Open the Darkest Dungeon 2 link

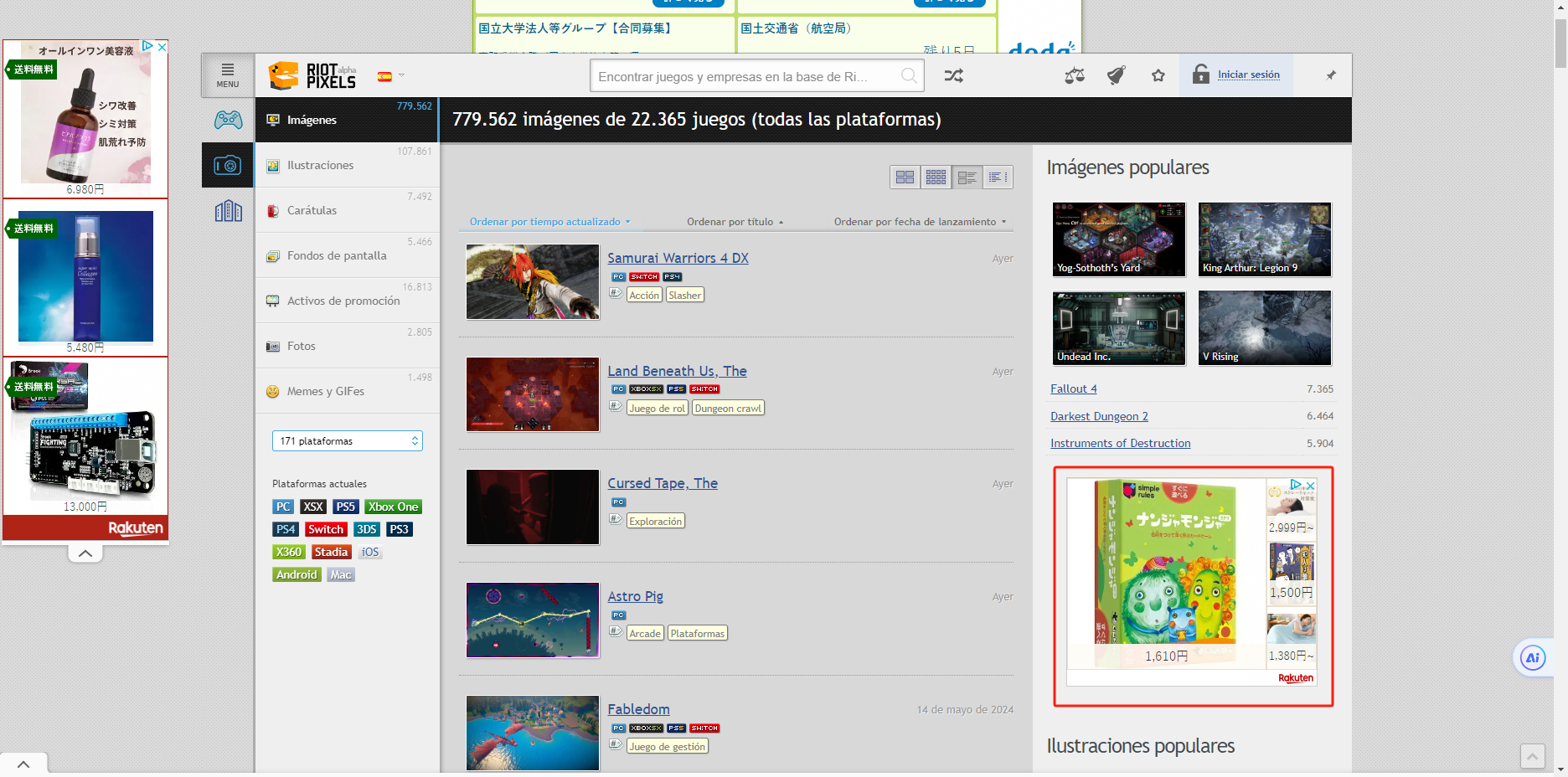point(1099,416)
